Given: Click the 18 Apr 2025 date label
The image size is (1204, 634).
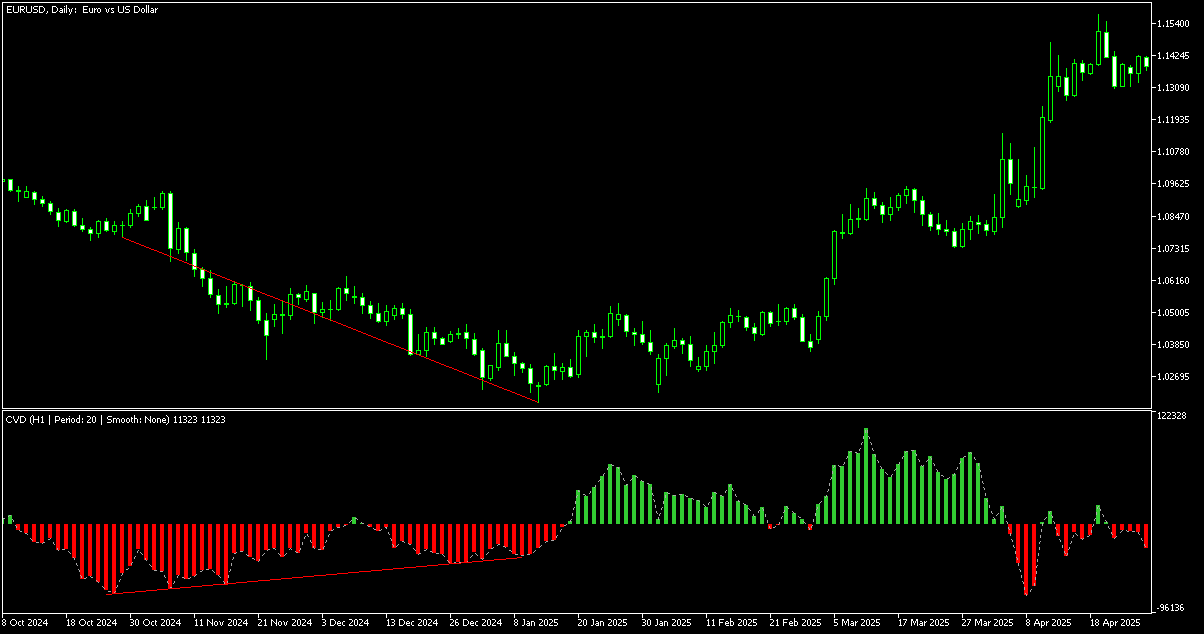Looking at the screenshot, I should 1113,622.
